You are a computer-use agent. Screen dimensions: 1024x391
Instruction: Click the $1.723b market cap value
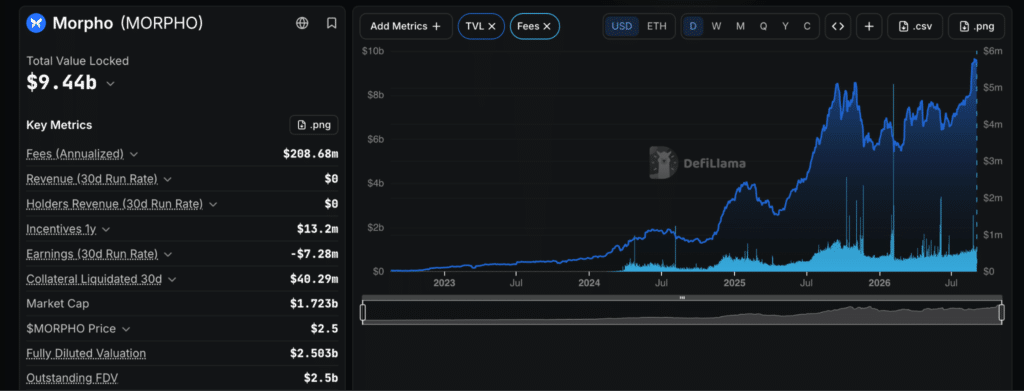[314, 304]
